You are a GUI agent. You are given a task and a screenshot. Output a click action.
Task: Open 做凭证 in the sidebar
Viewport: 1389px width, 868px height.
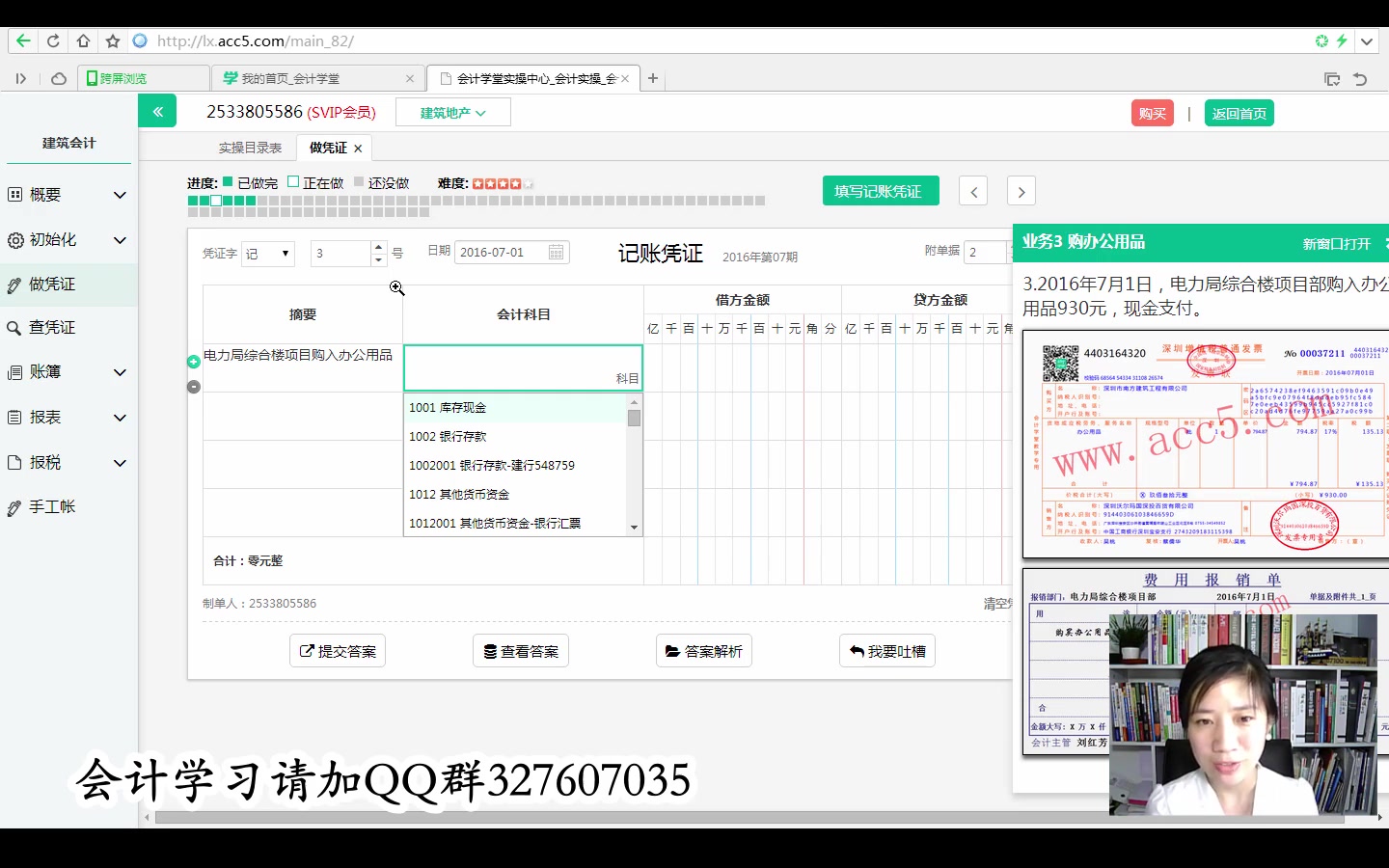(x=68, y=285)
